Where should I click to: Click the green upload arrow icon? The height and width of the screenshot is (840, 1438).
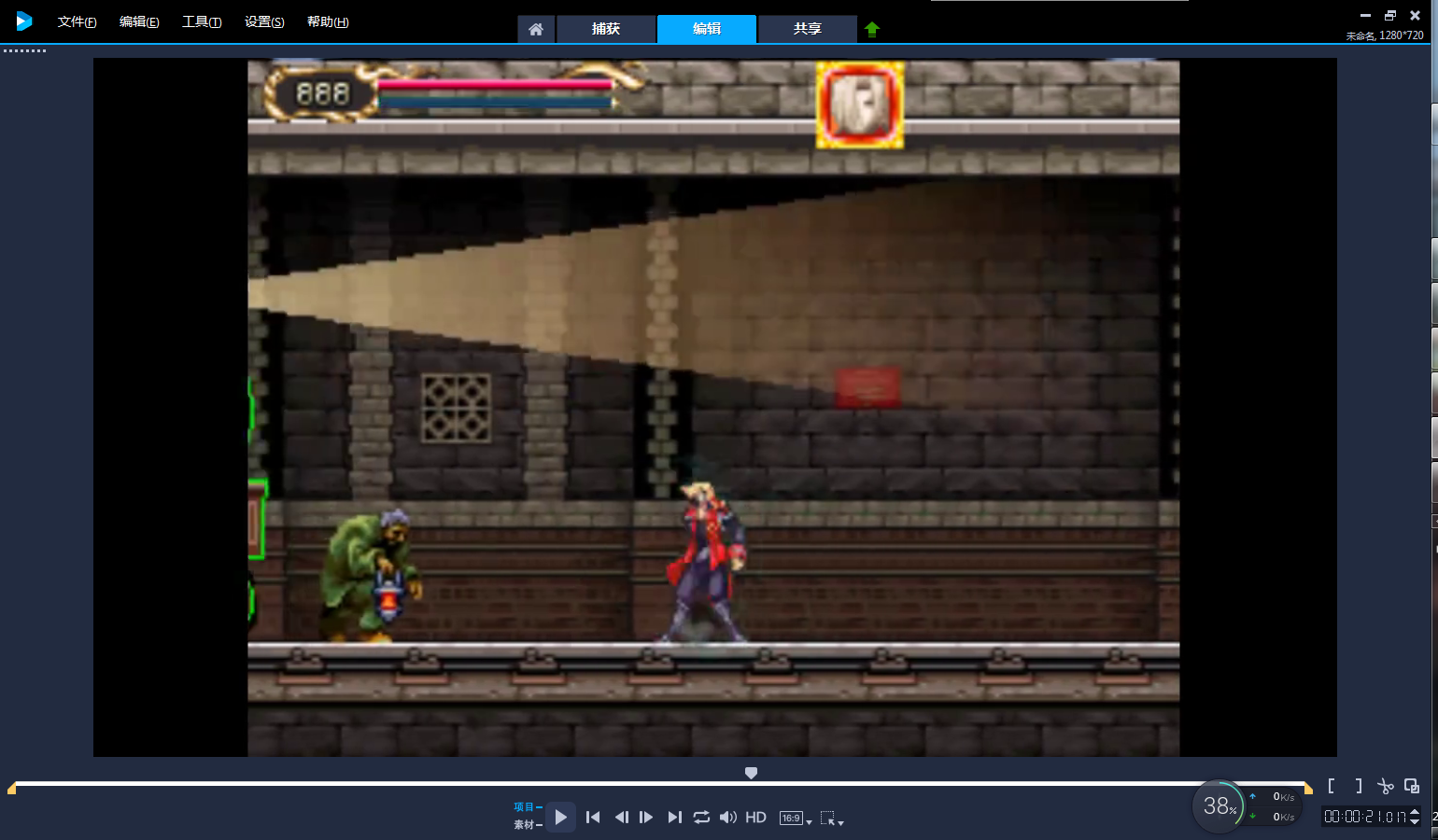(872, 29)
